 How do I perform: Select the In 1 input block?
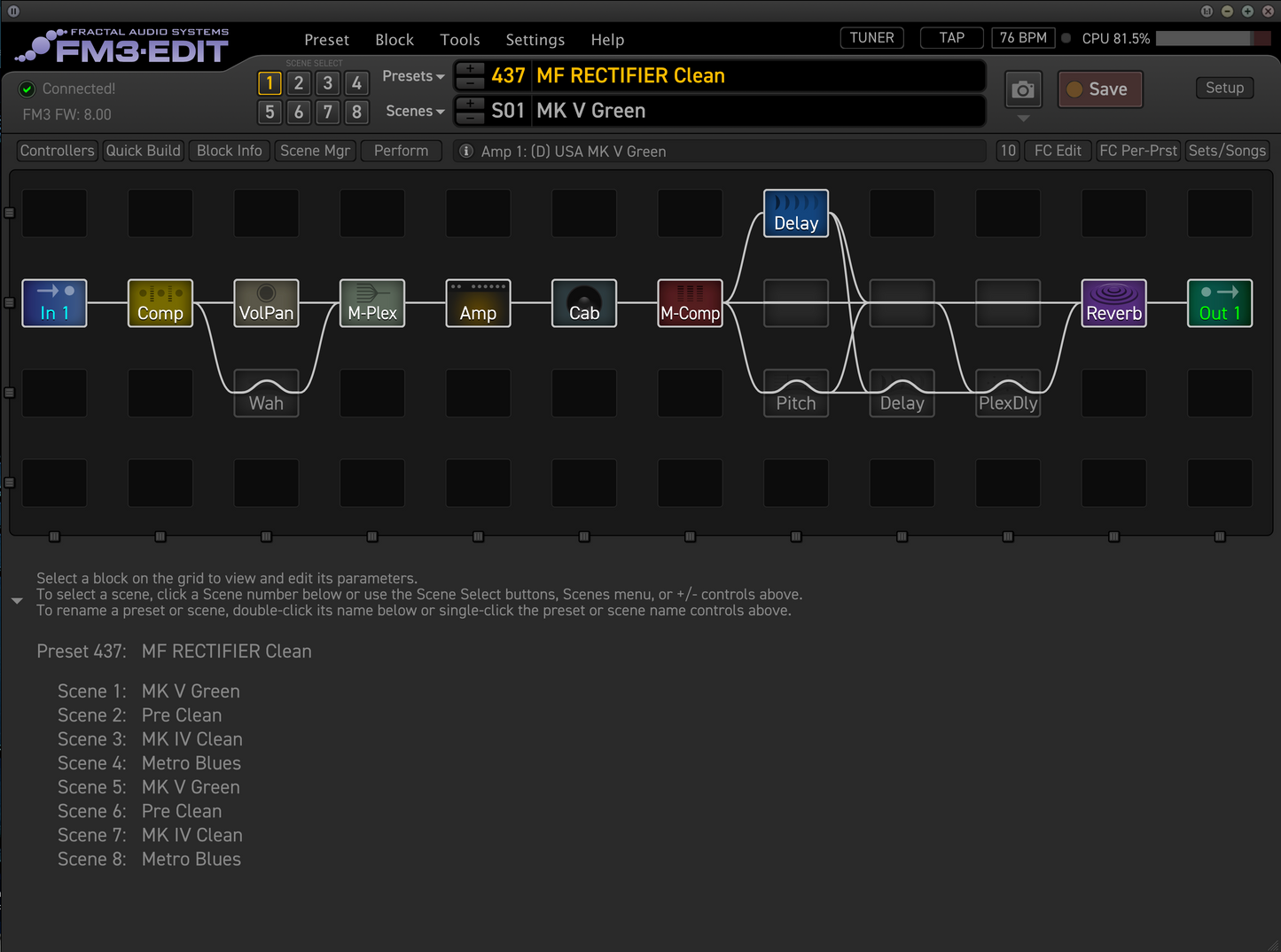click(54, 303)
